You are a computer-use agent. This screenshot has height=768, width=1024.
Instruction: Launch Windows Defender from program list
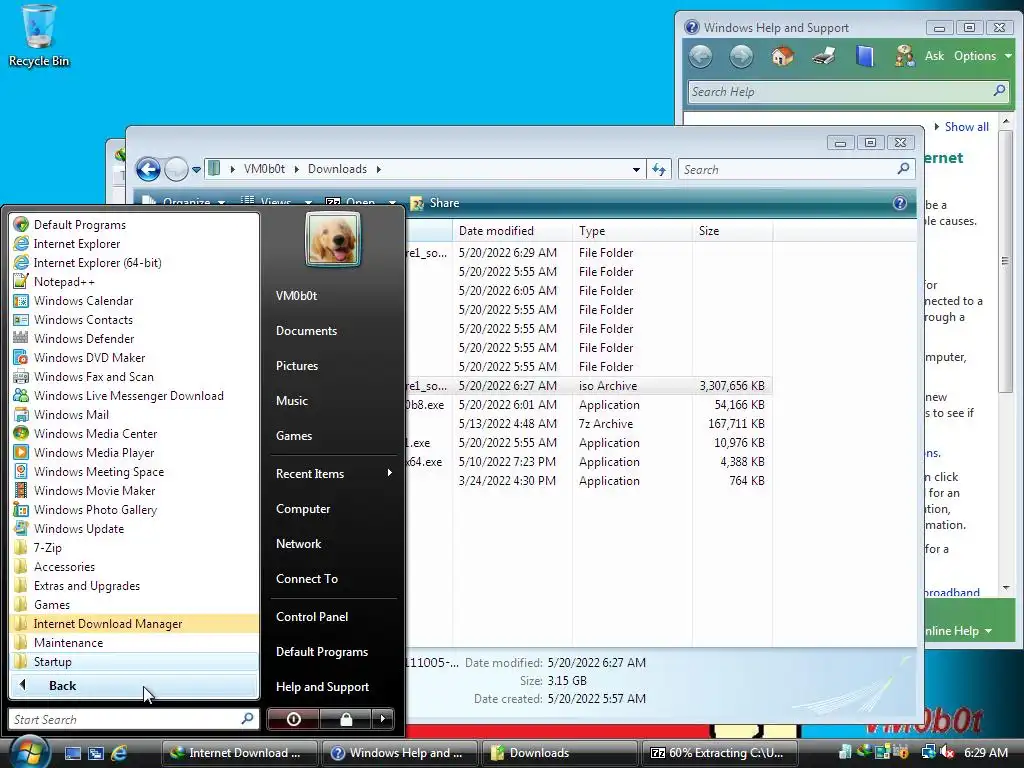pyautogui.click(x=84, y=338)
